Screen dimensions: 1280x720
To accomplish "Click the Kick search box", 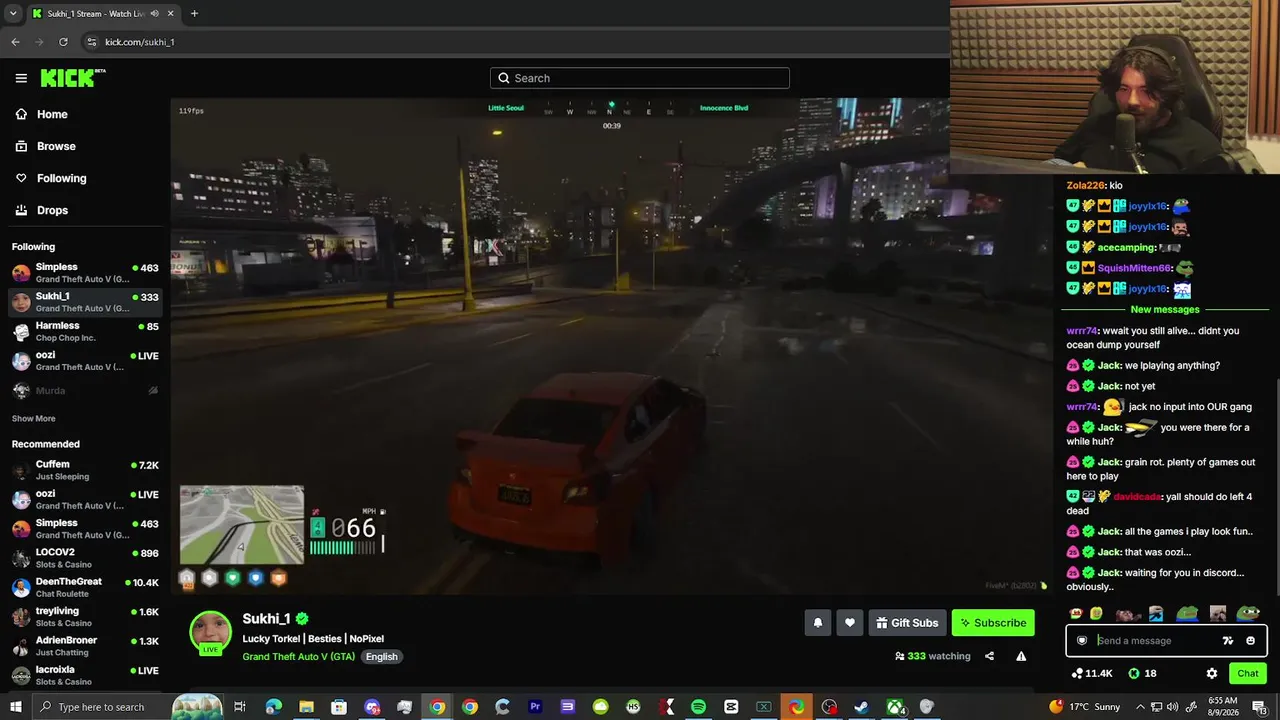I will [x=640, y=78].
